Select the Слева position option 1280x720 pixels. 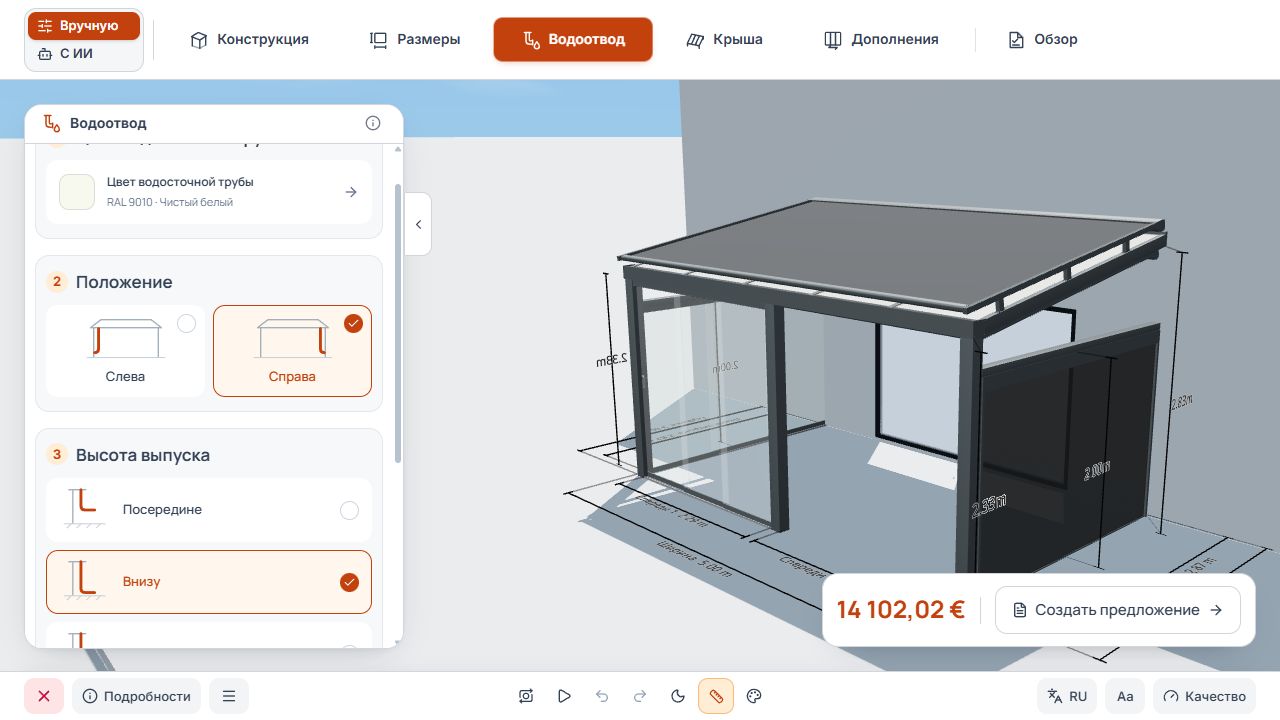(x=125, y=351)
